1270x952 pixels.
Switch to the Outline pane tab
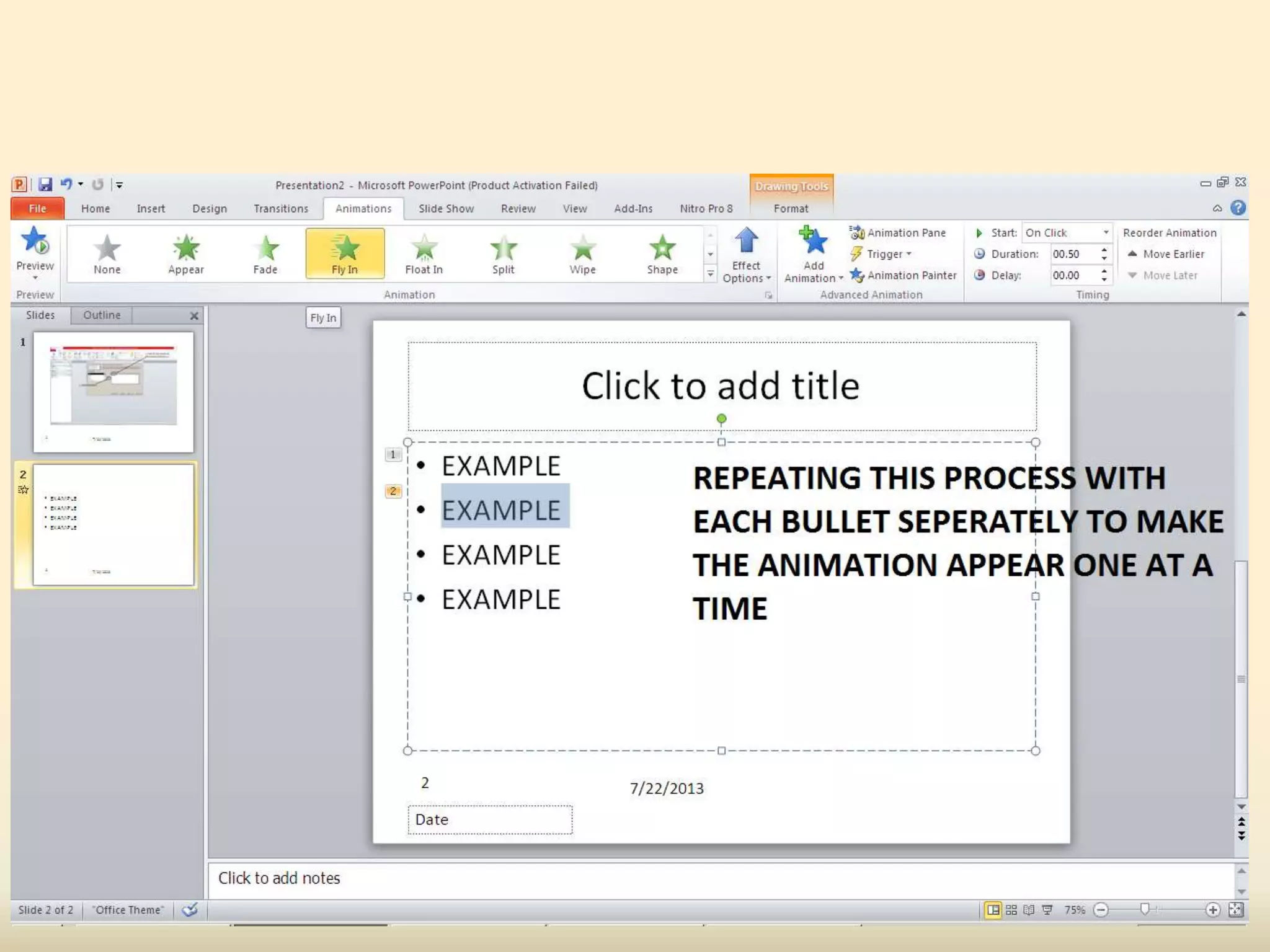(x=102, y=315)
